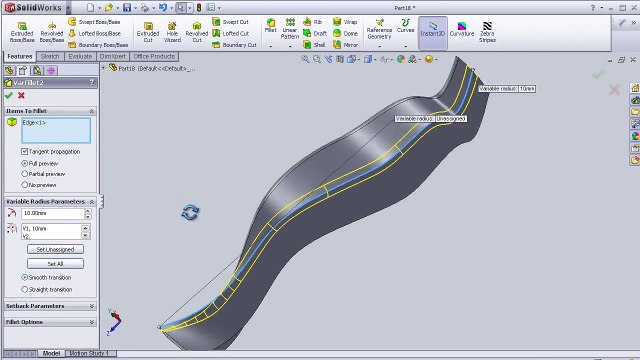Select the Fillet tool
Image resolution: width=640 pixels, height=360 pixels.
point(271,26)
